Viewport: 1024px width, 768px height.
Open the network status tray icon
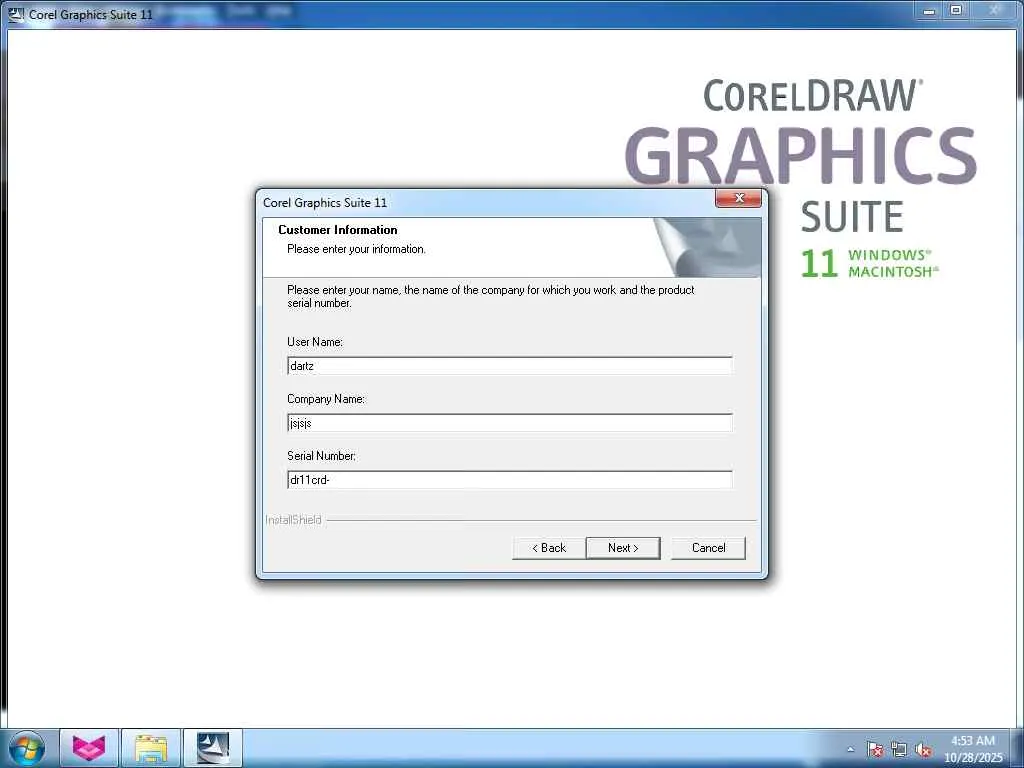pyautogui.click(x=899, y=749)
